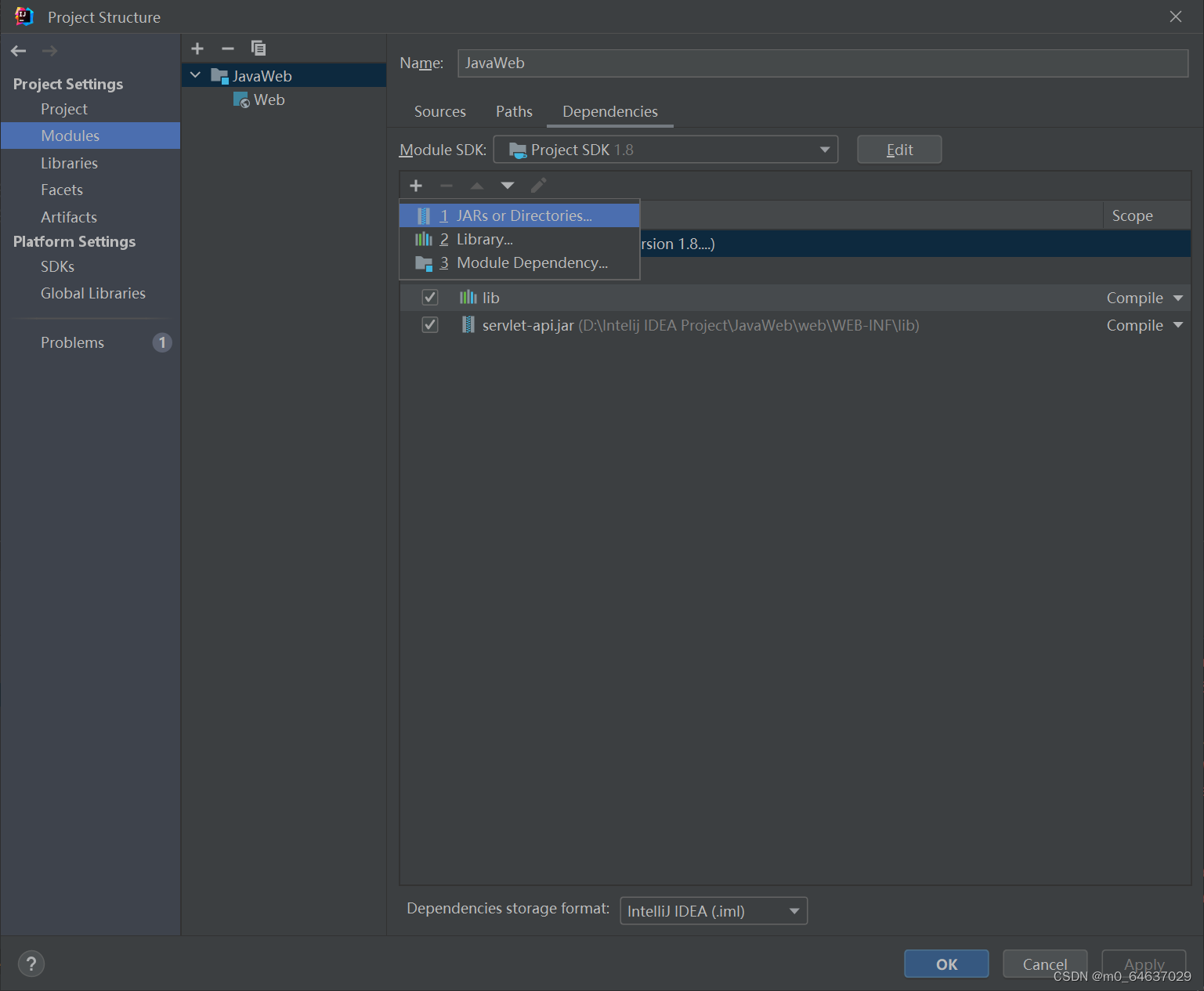Screen dimensions: 1204x991
Task: Move dependency up with arrow icon
Action: [x=477, y=186]
